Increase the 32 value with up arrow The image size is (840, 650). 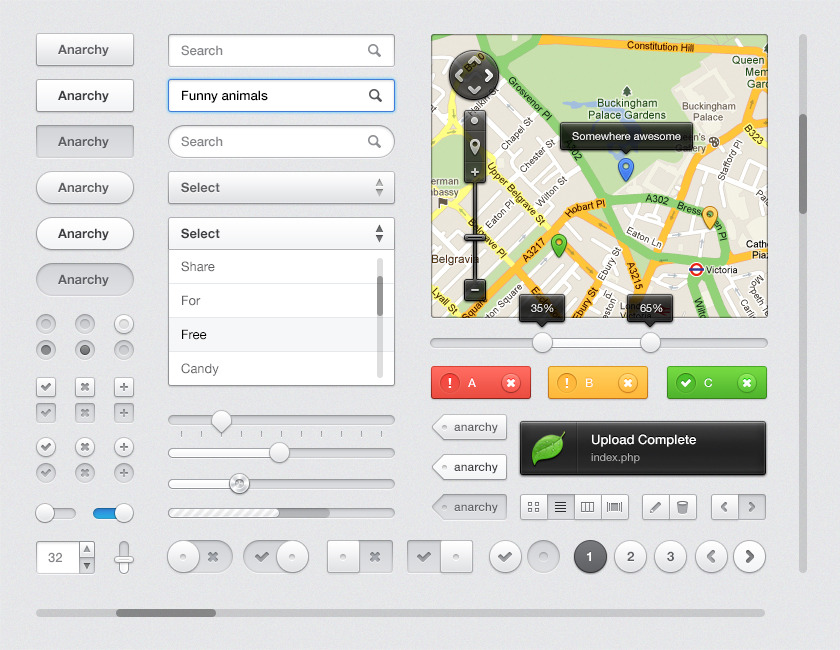click(x=87, y=549)
